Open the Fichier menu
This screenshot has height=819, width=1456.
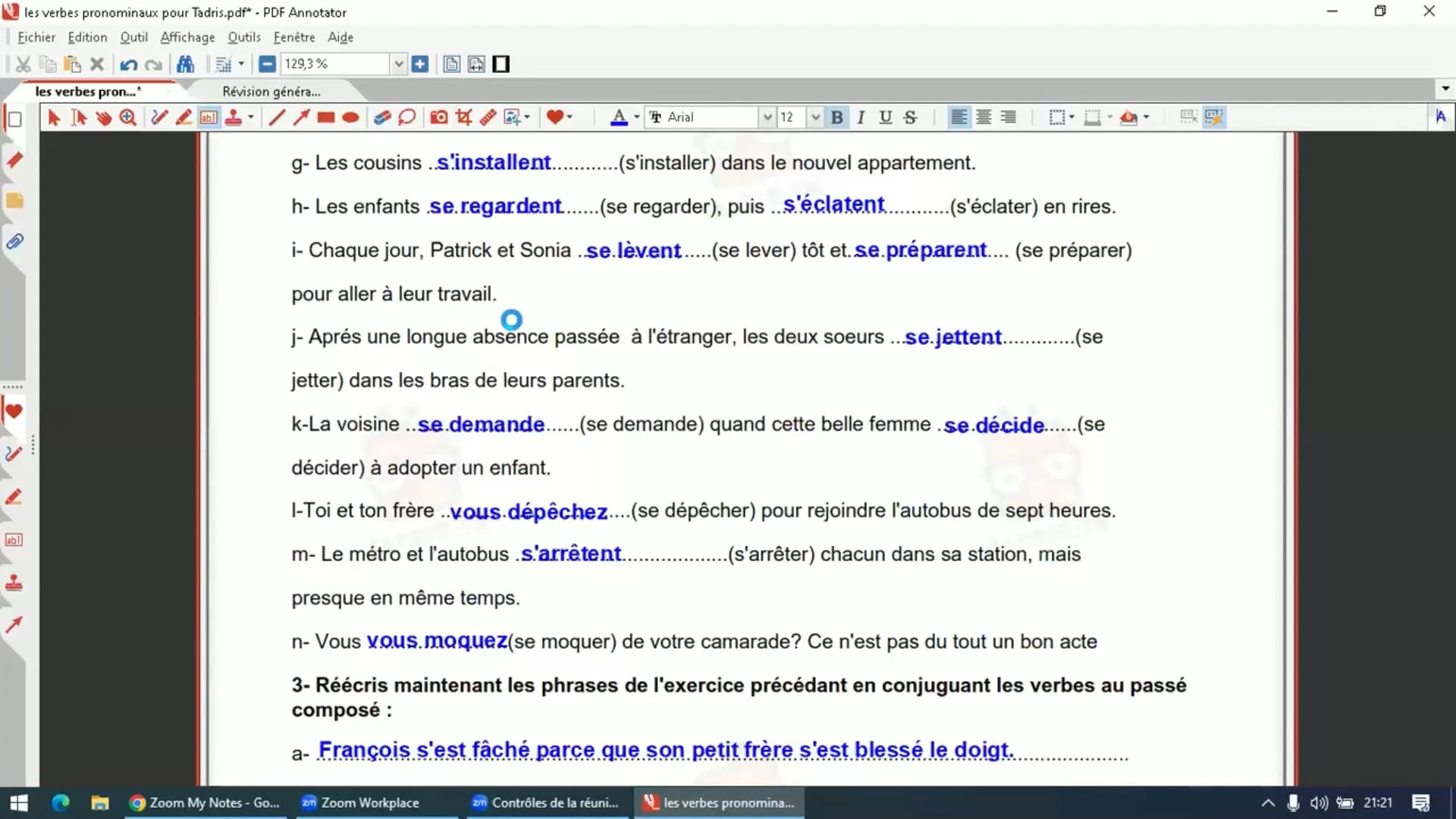[36, 37]
